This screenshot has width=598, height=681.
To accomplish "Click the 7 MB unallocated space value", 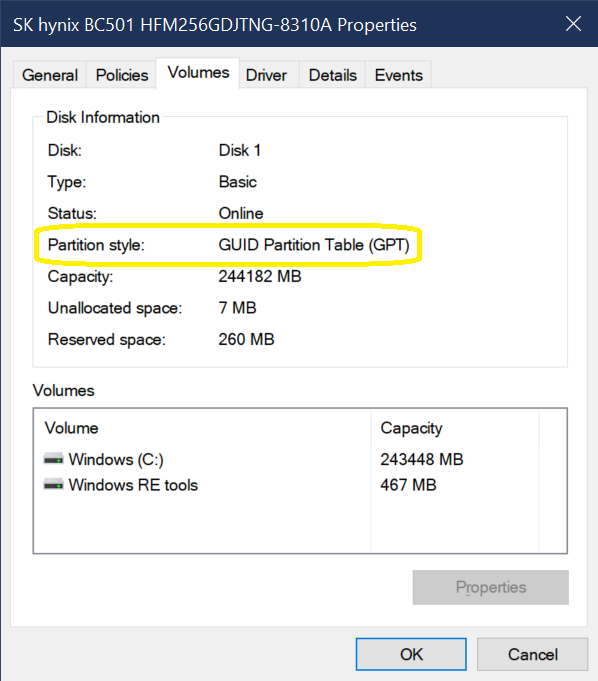I will (x=237, y=307).
